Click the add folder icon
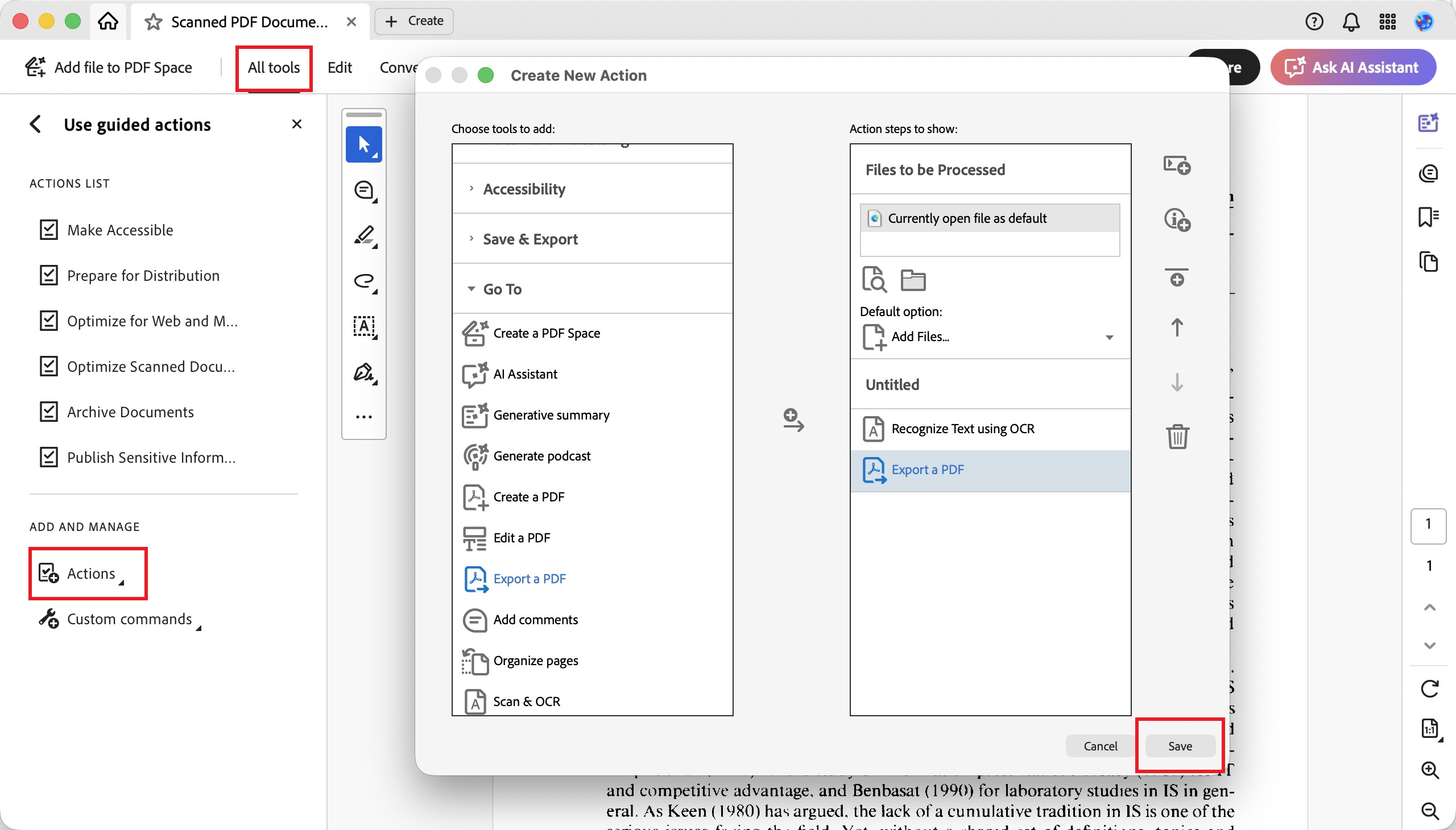 click(912, 280)
